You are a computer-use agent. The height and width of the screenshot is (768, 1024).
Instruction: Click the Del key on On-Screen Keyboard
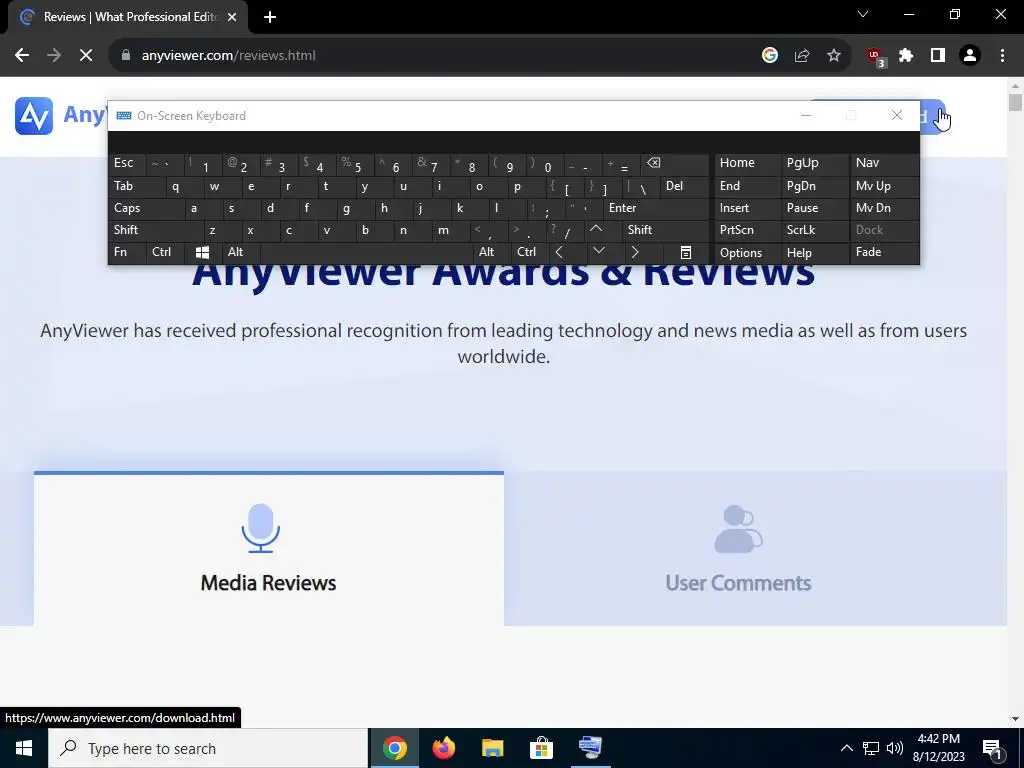684,186
